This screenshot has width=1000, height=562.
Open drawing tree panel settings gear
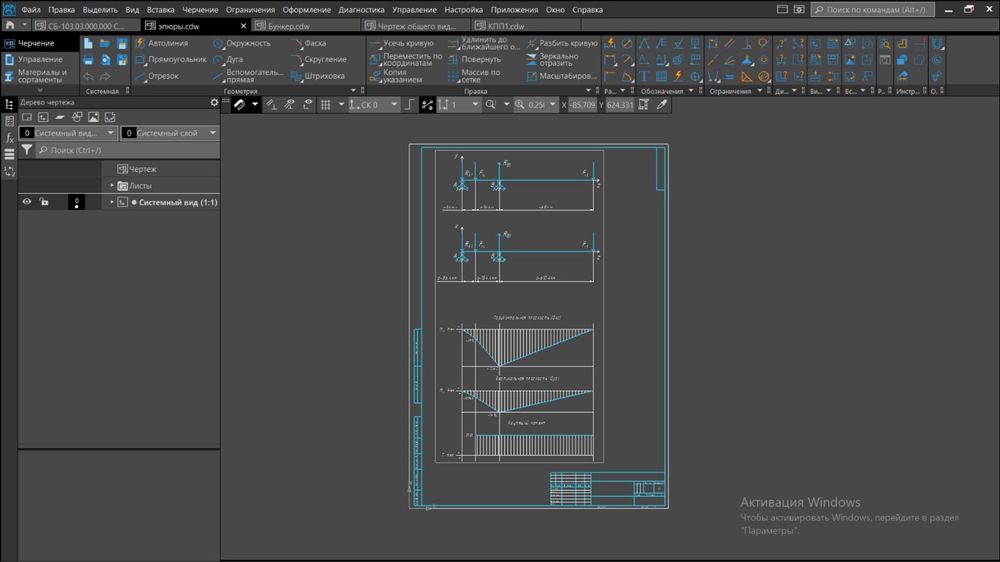click(x=214, y=102)
